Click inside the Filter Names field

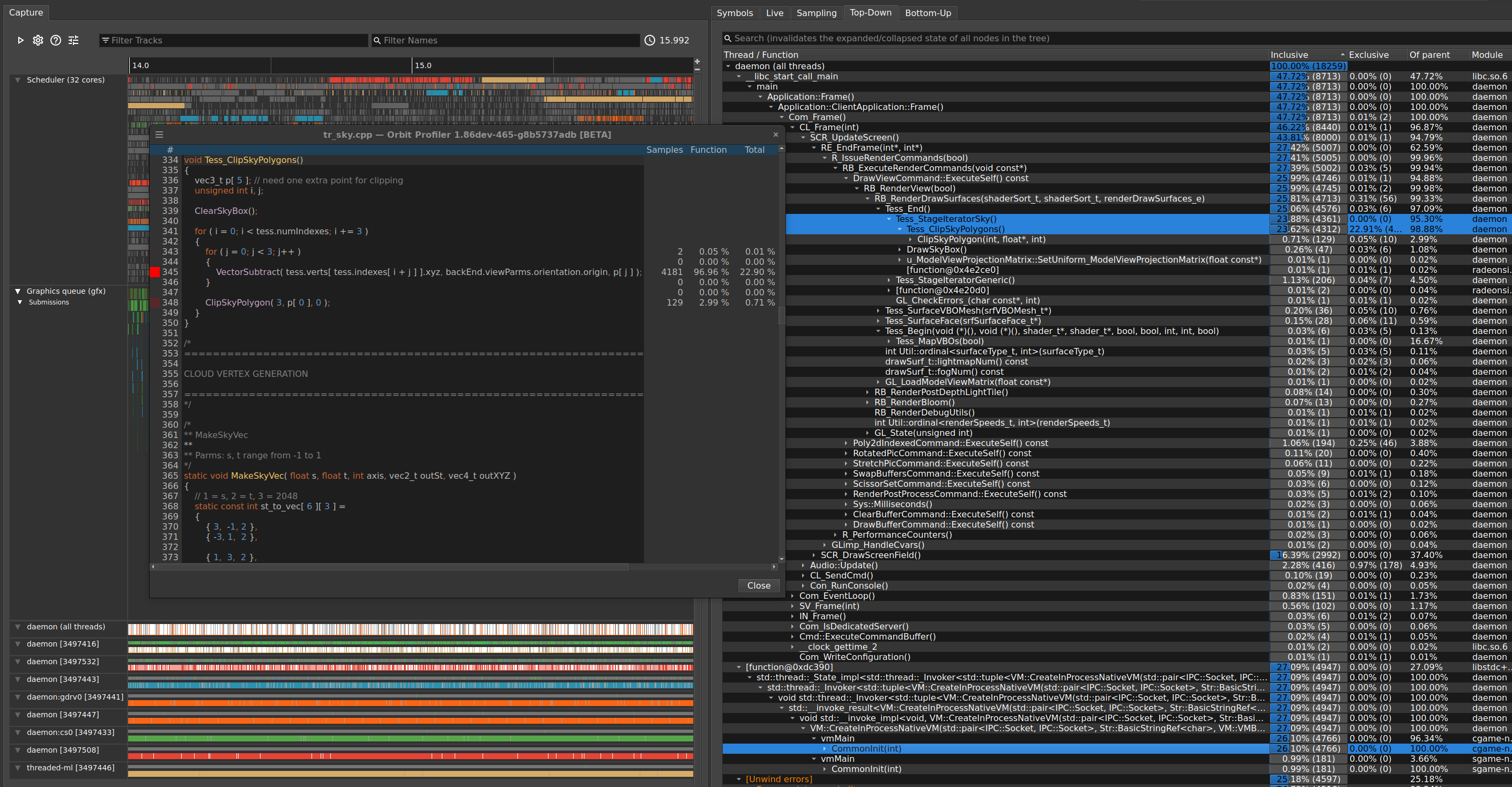[x=505, y=40]
